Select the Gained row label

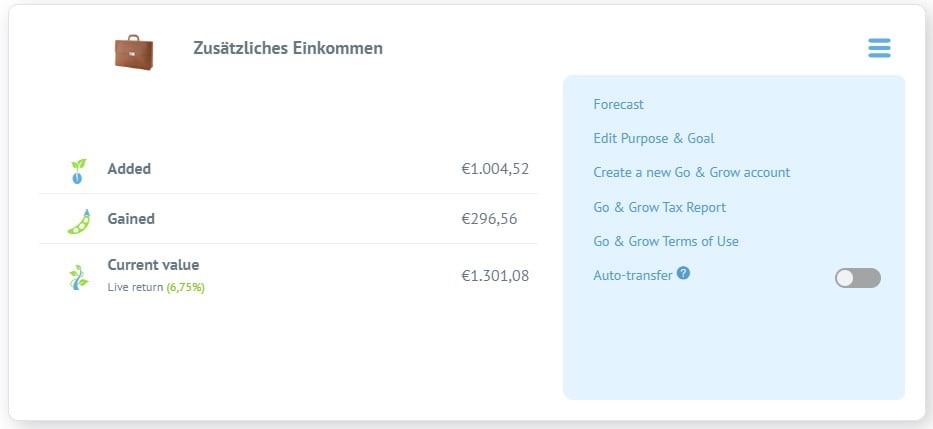point(131,219)
